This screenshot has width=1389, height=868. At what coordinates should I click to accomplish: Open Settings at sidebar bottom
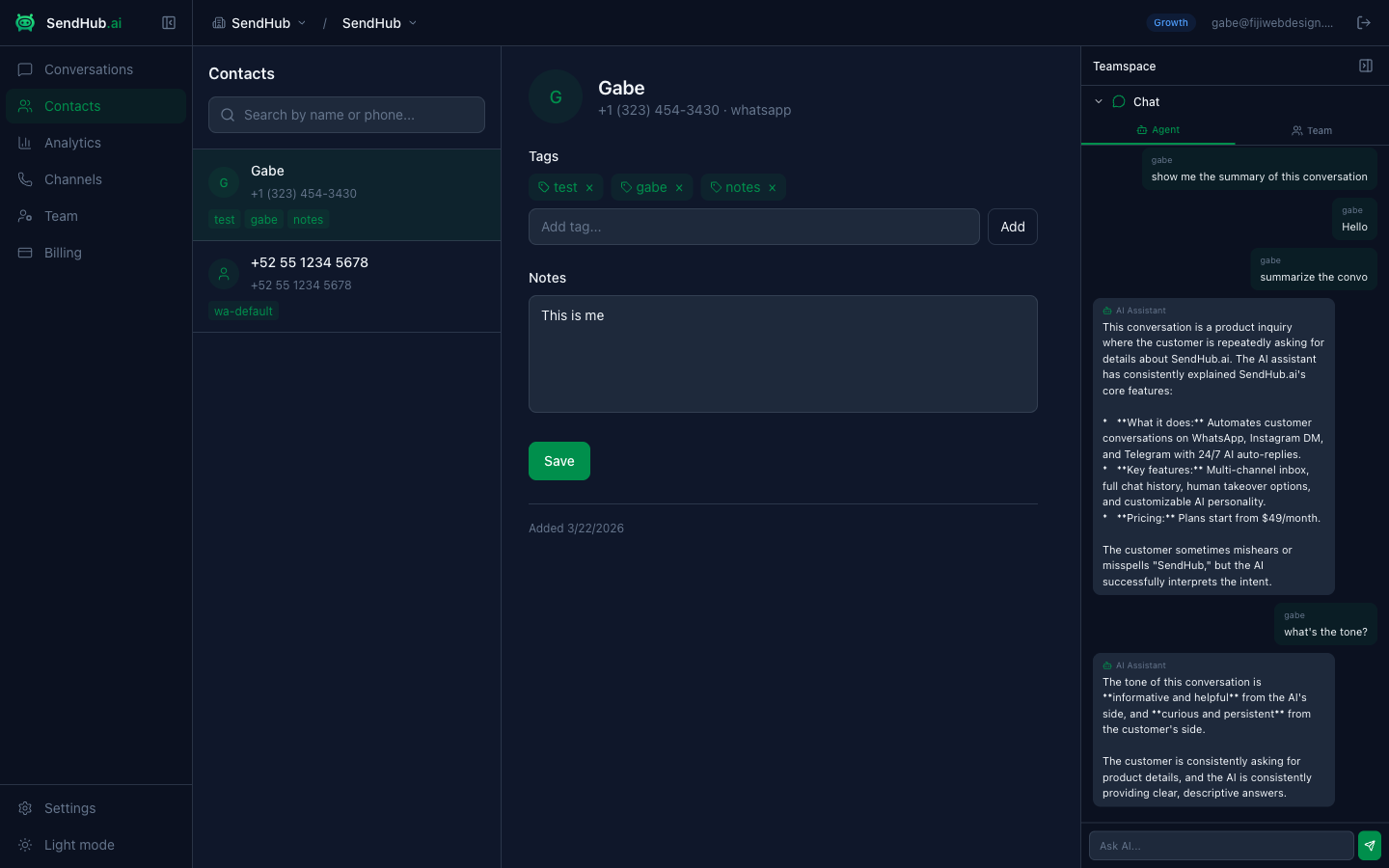click(x=95, y=808)
